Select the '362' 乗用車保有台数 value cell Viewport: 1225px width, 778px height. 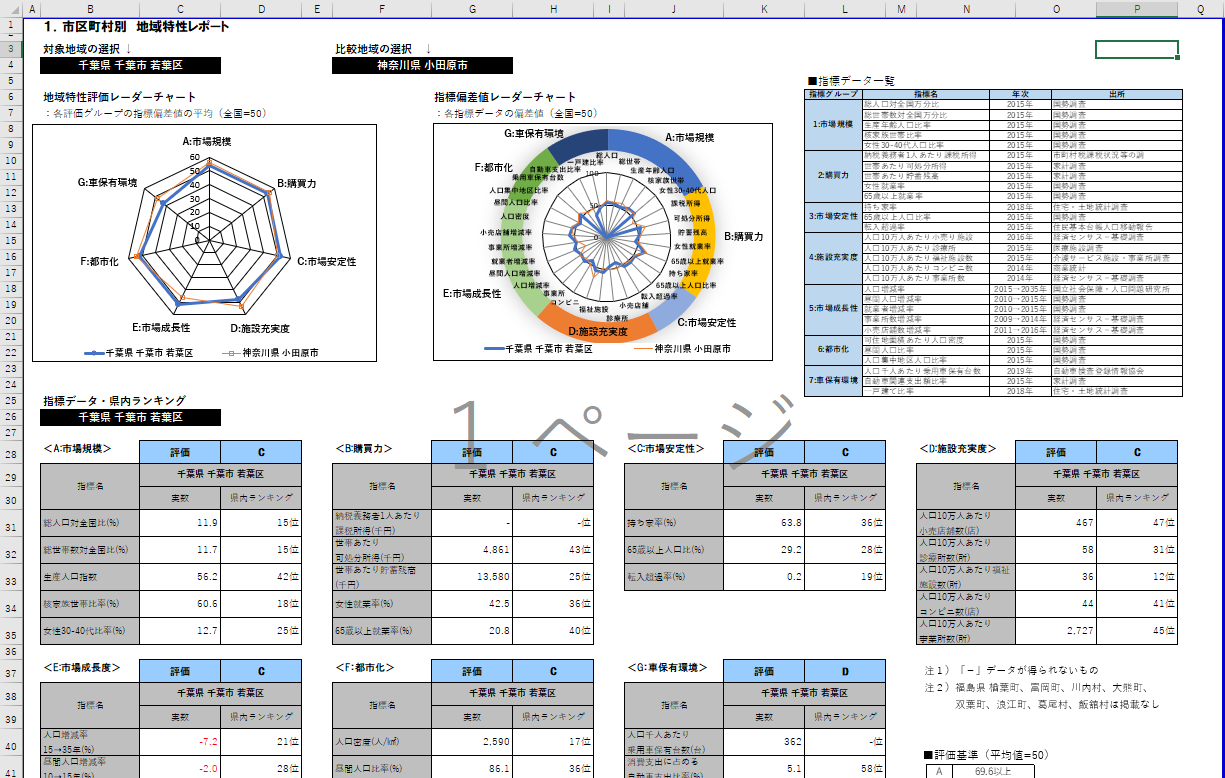pos(764,742)
